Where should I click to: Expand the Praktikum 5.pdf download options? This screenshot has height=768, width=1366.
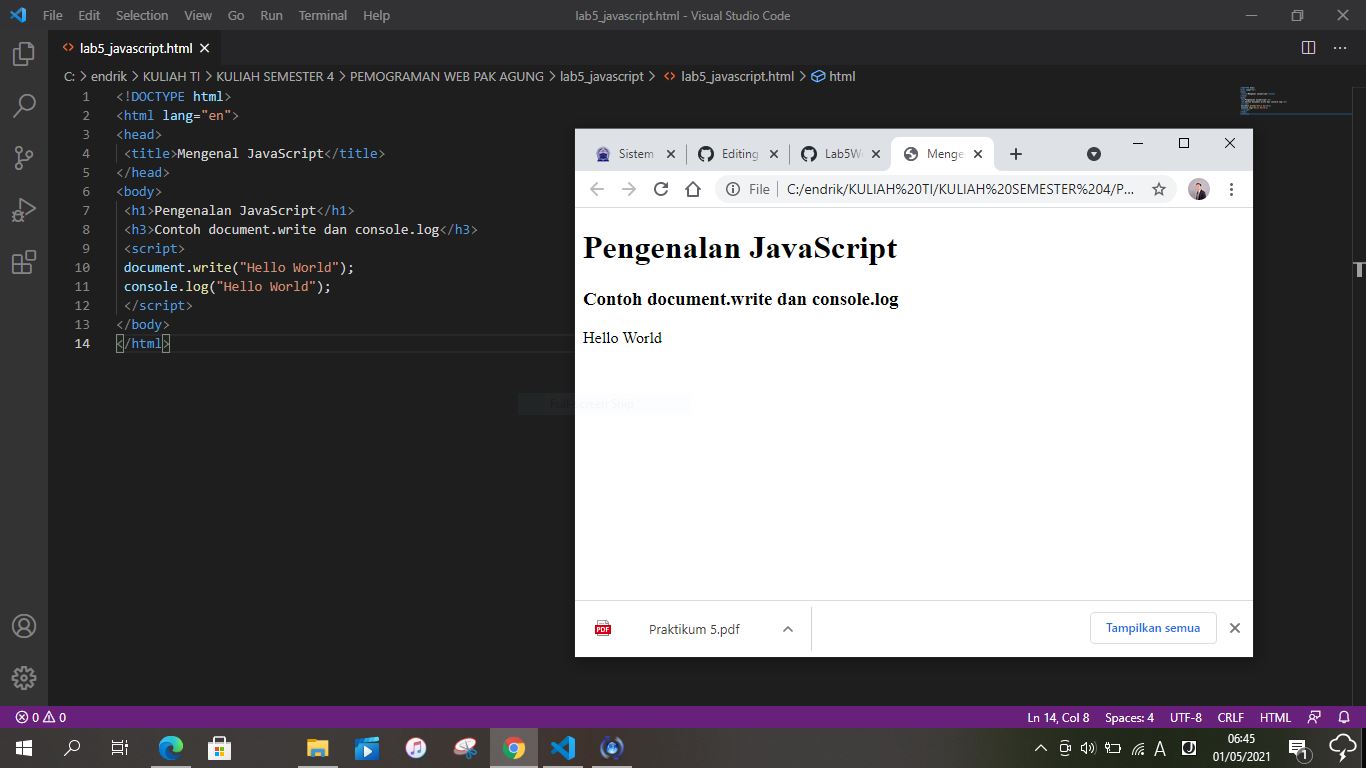coord(788,629)
